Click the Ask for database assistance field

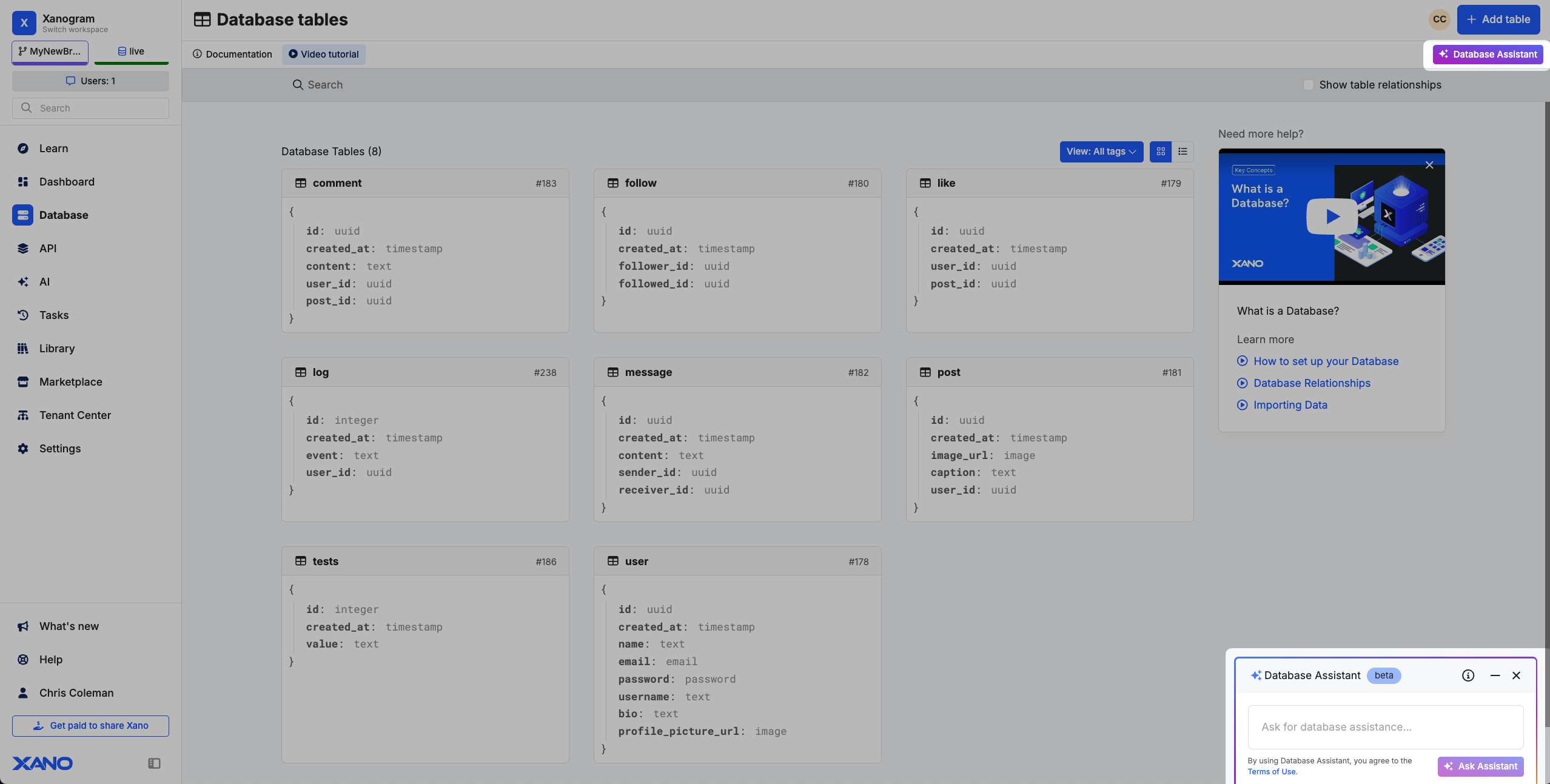1385,727
